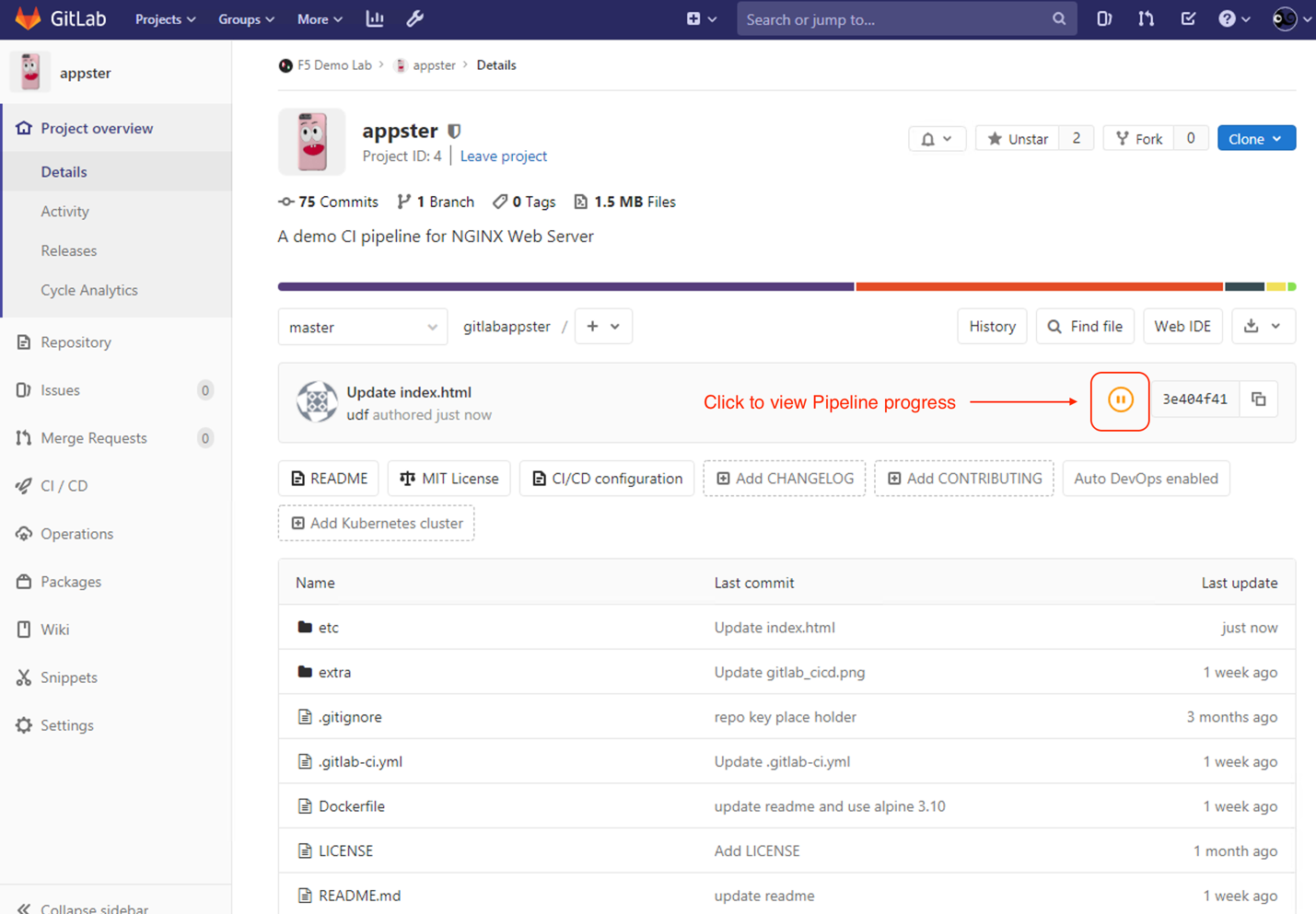Click Add Kubernetes cluster
Screen dimensions: 1316x914
pyautogui.click(x=377, y=523)
